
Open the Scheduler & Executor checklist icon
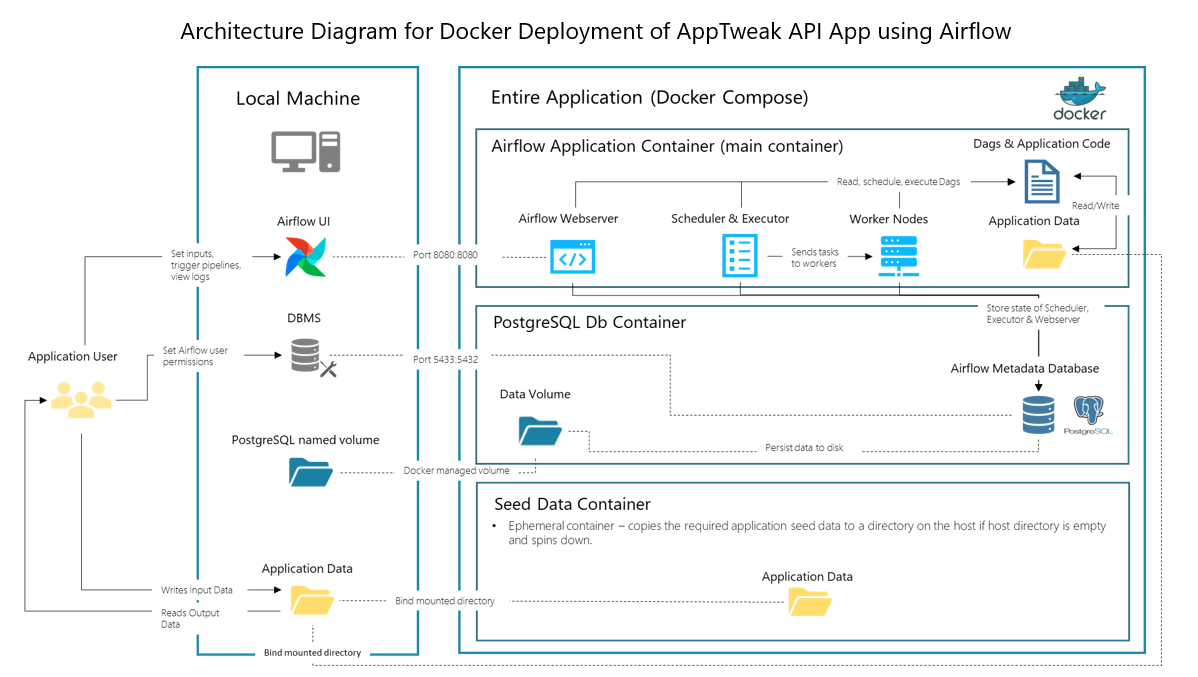pos(740,255)
